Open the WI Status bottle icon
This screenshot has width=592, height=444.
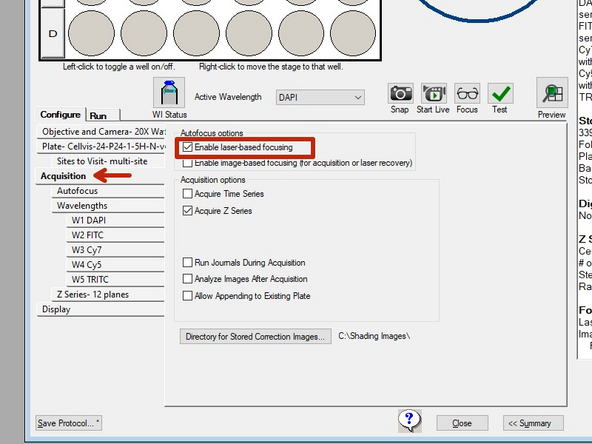[169, 93]
